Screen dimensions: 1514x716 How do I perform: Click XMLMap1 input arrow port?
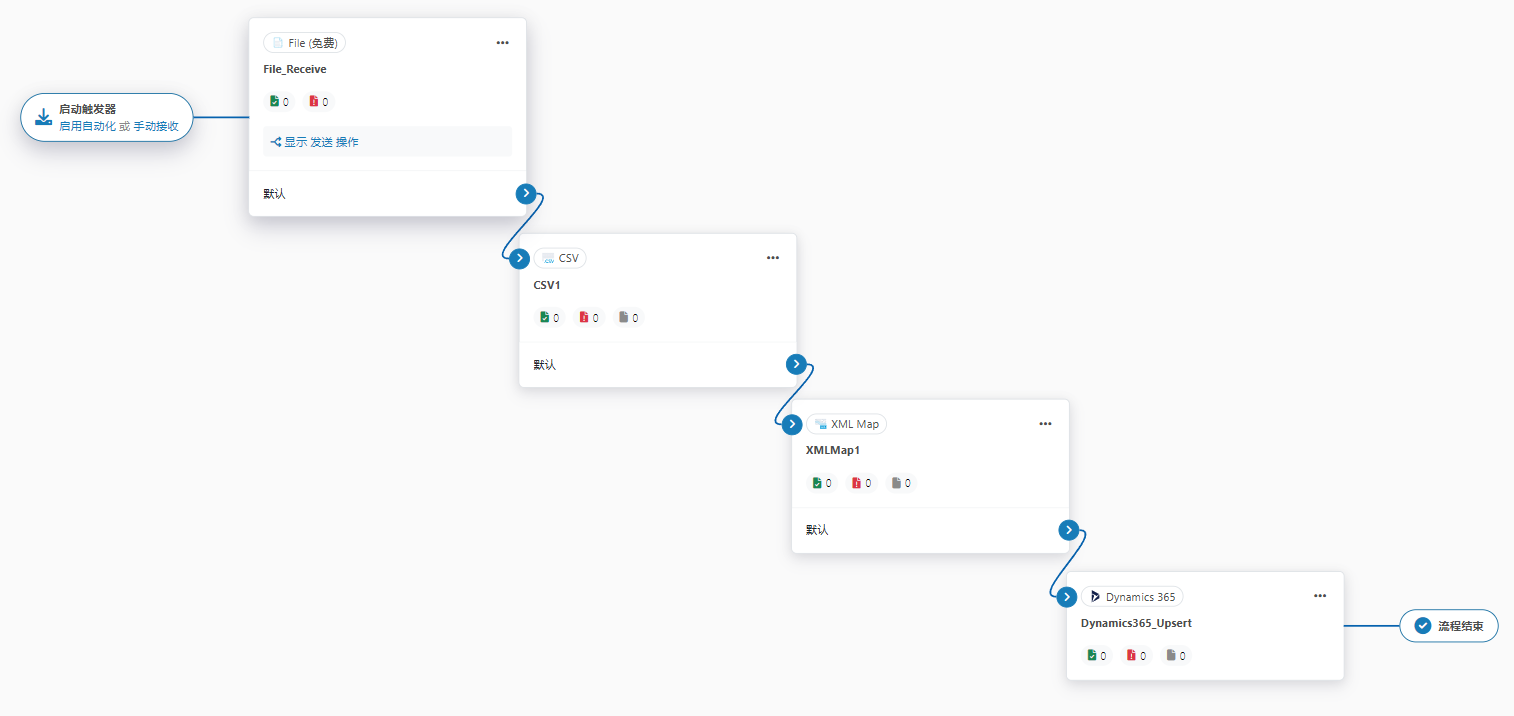pyautogui.click(x=792, y=424)
